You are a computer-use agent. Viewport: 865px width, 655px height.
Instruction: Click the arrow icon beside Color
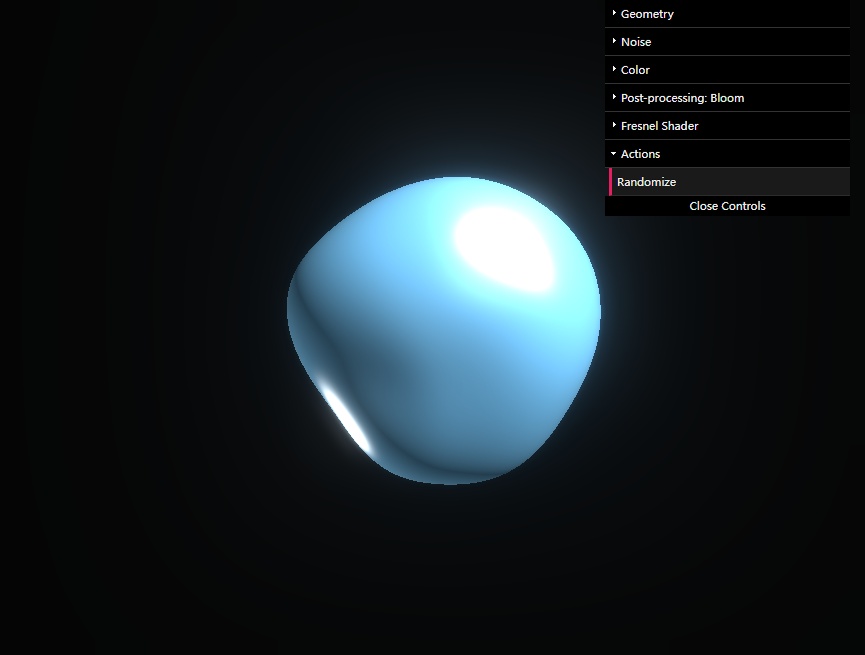[614, 69]
